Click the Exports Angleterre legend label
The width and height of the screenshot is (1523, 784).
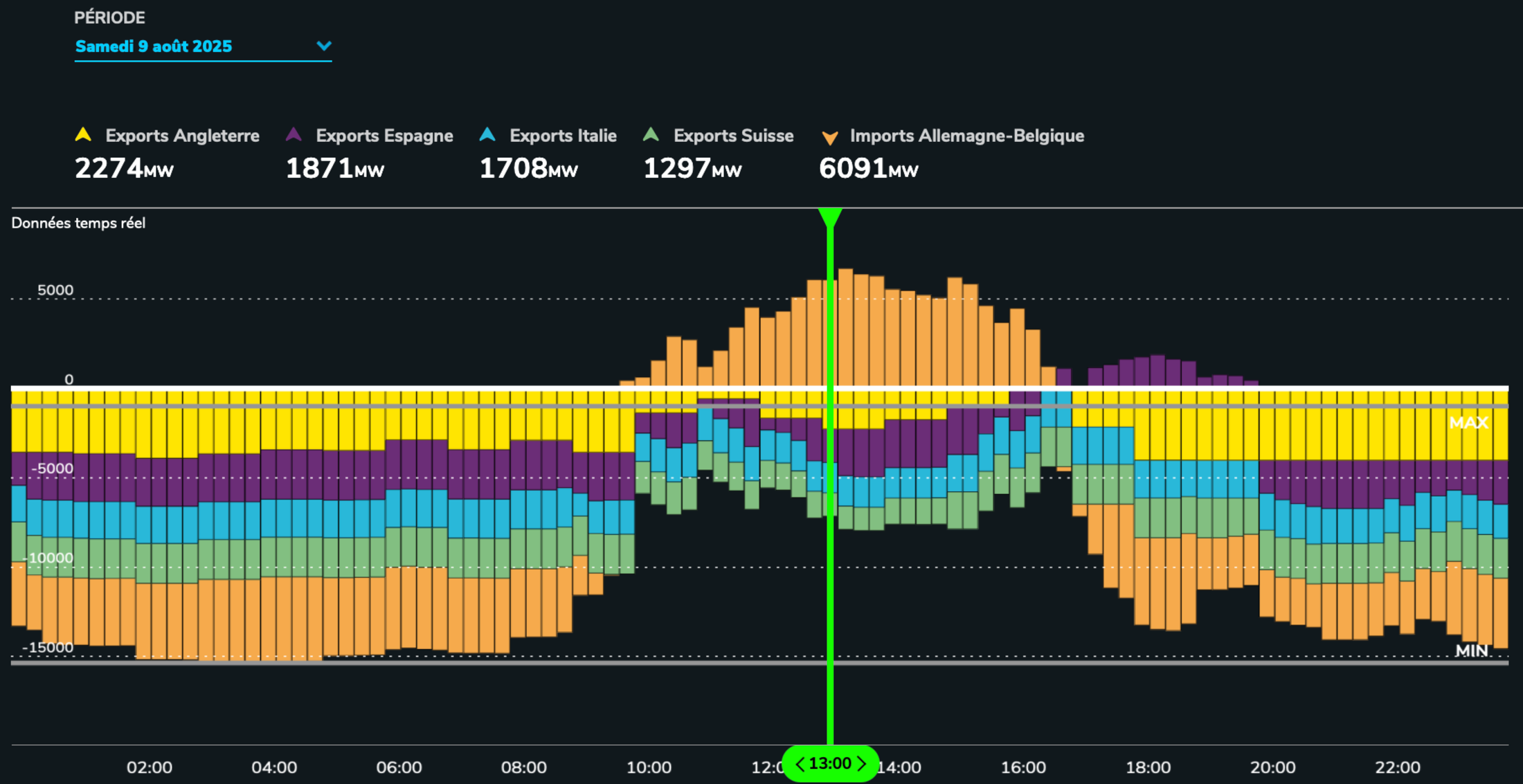coord(182,136)
